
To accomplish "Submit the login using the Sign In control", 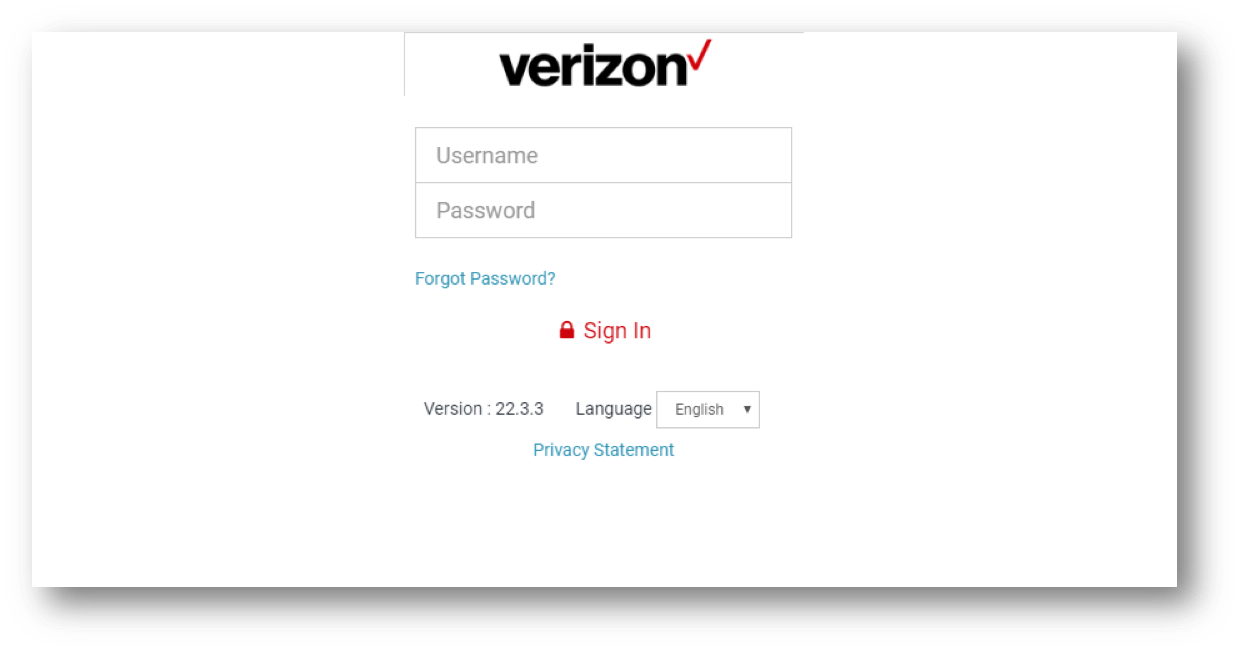I will coord(605,331).
